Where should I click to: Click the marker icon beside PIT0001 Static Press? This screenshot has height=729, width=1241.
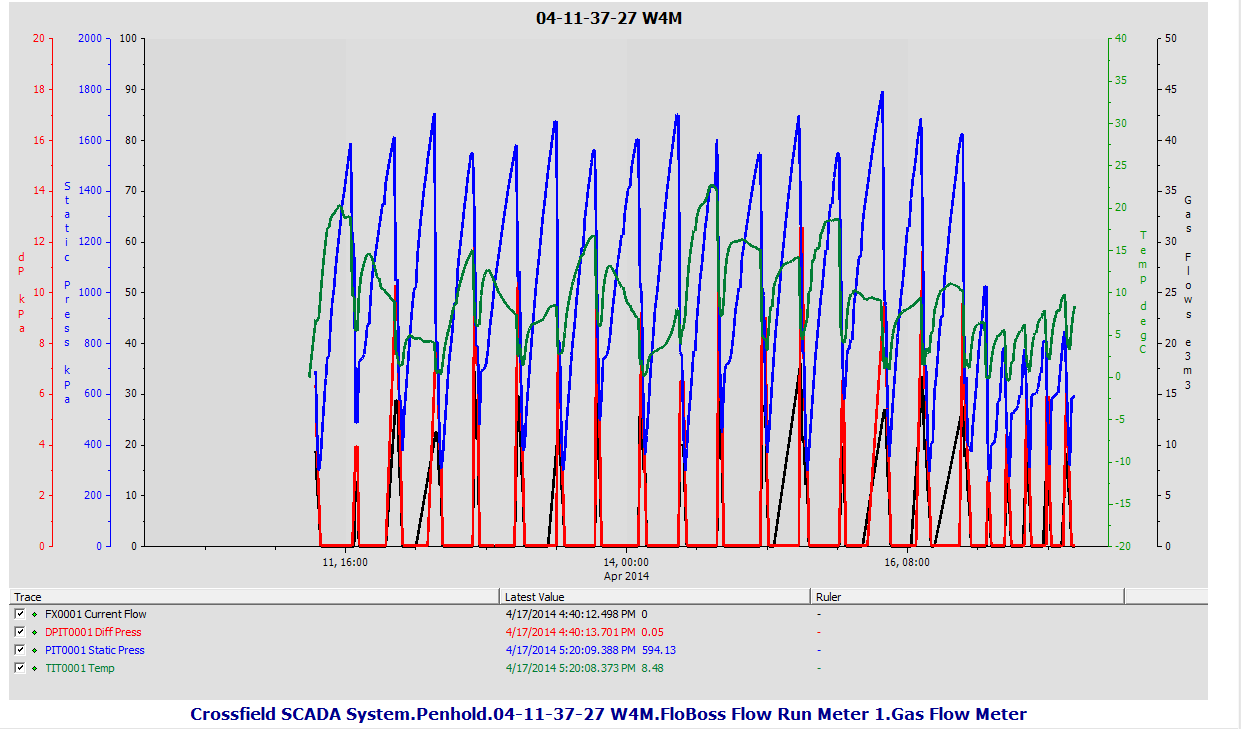pos(35,650)
